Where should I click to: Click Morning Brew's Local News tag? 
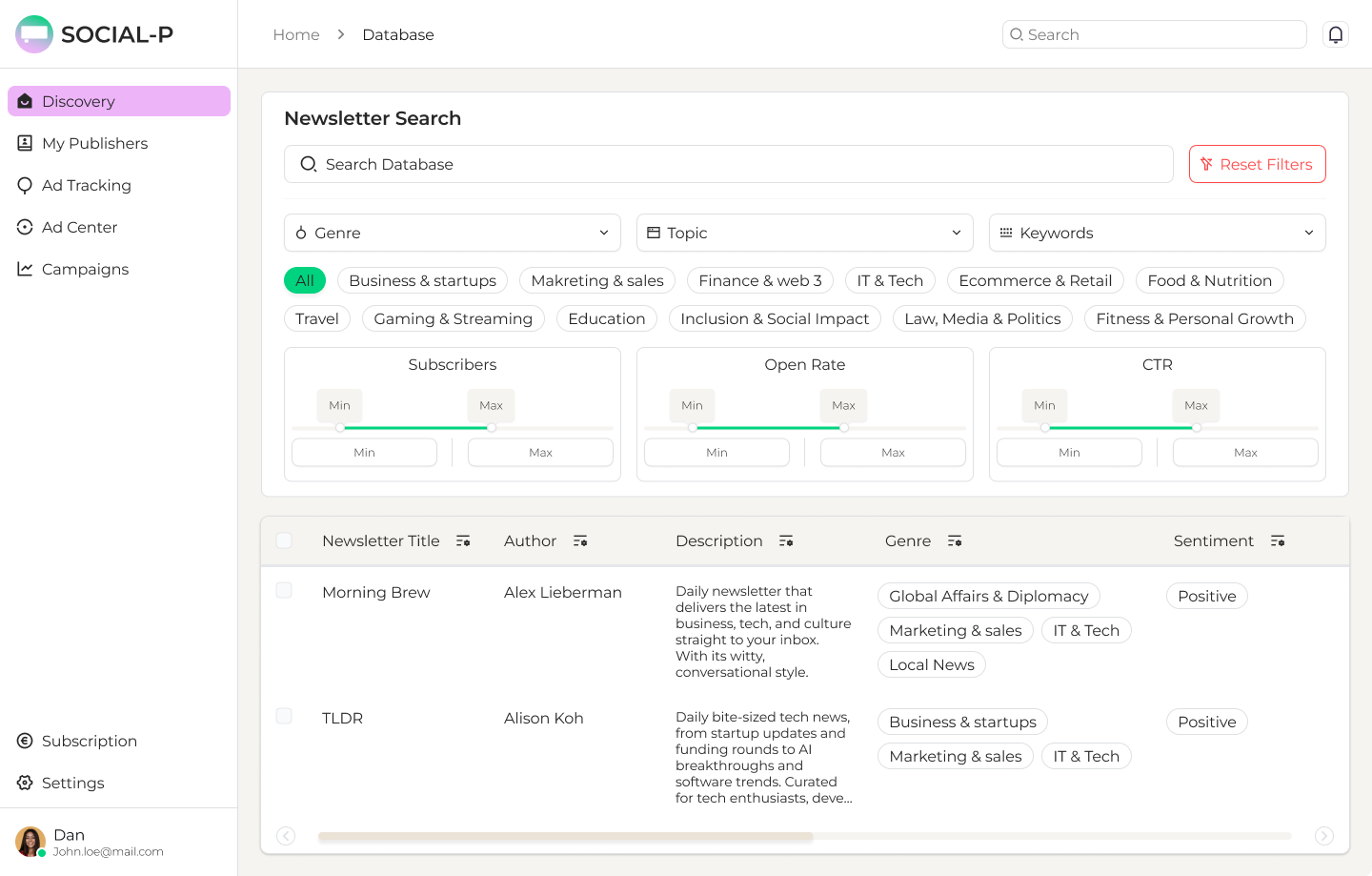[932, 664]
